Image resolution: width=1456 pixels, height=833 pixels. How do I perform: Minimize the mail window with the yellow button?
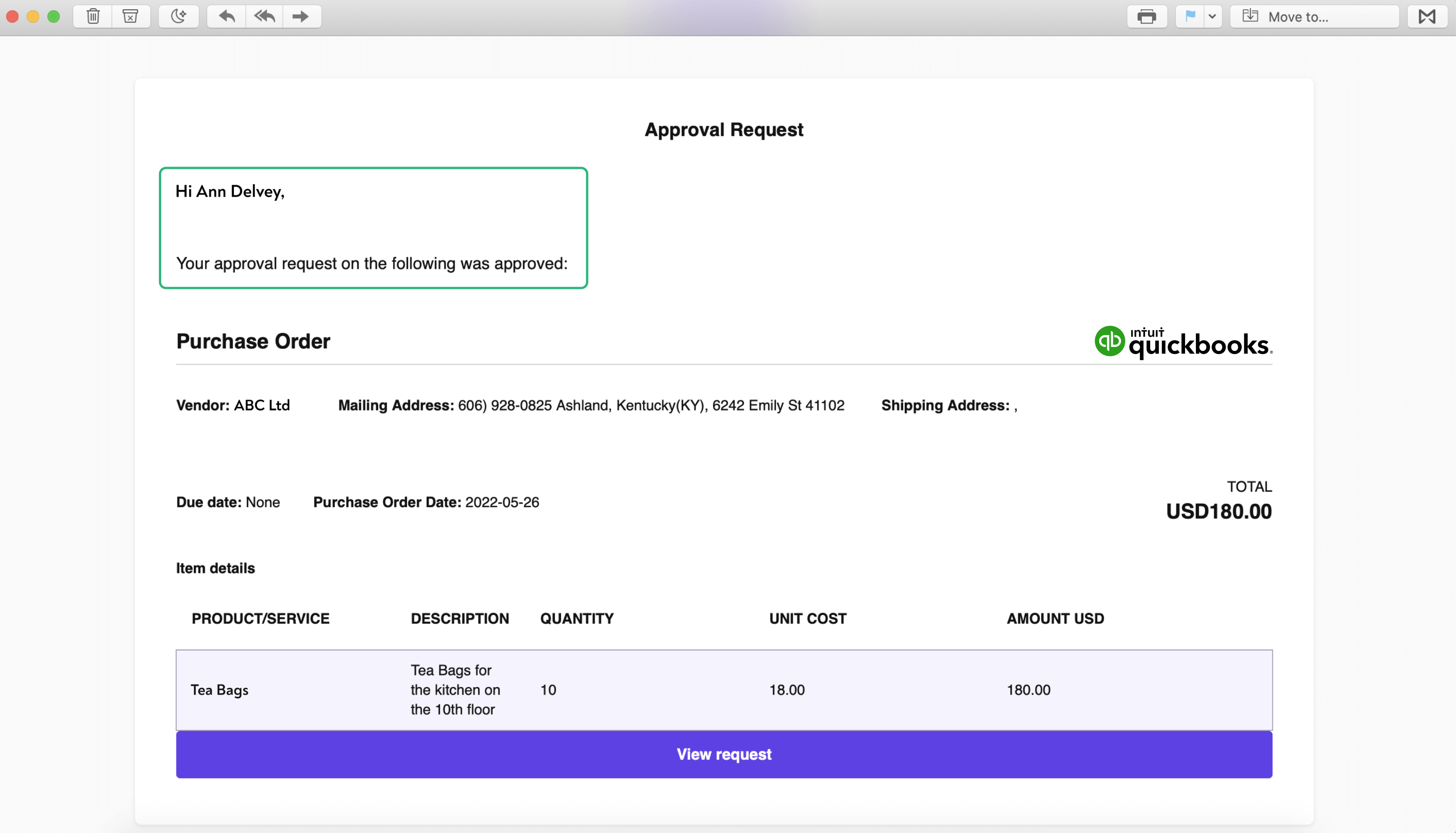33,17
